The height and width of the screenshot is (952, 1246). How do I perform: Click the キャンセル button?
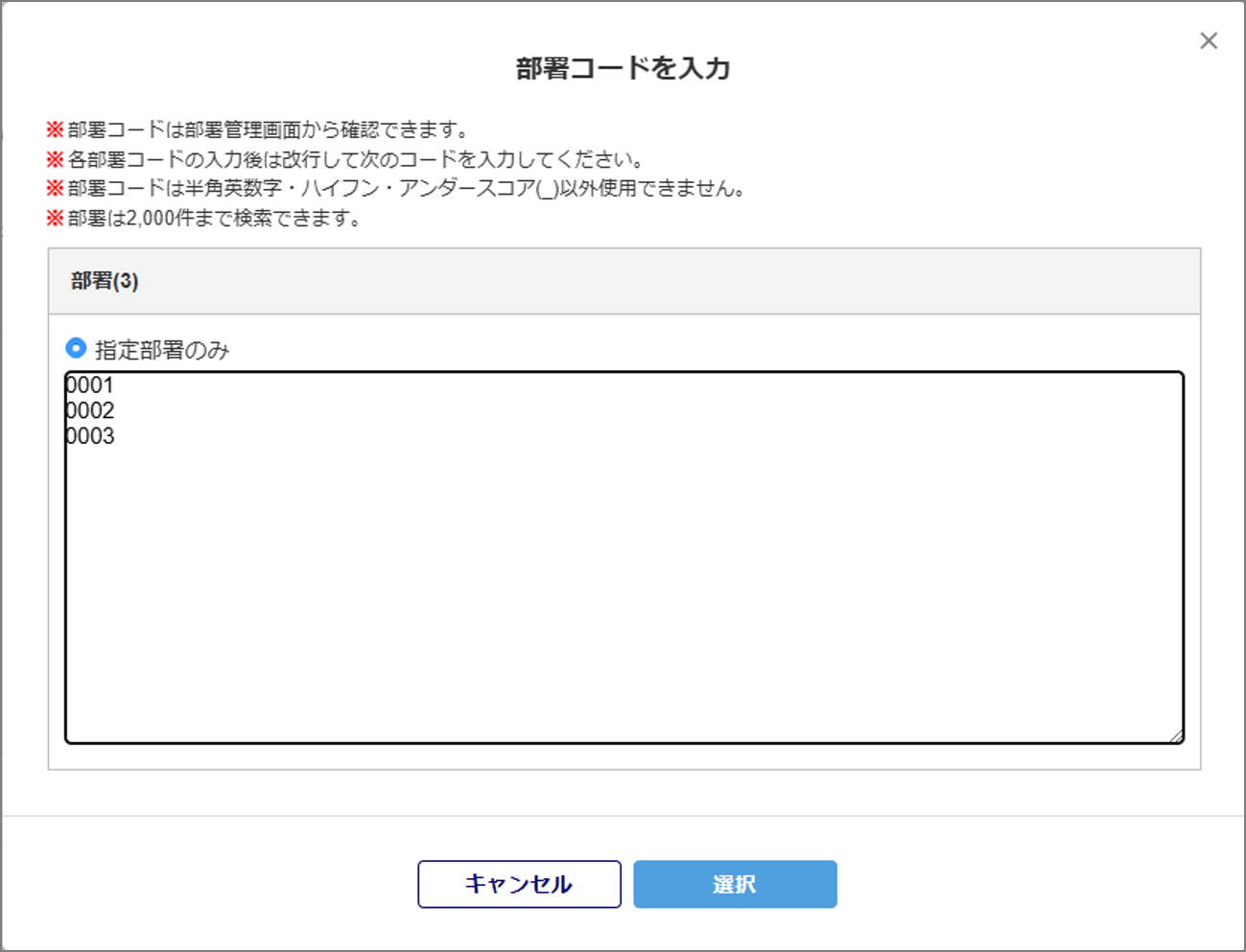[x=519, y=884]
